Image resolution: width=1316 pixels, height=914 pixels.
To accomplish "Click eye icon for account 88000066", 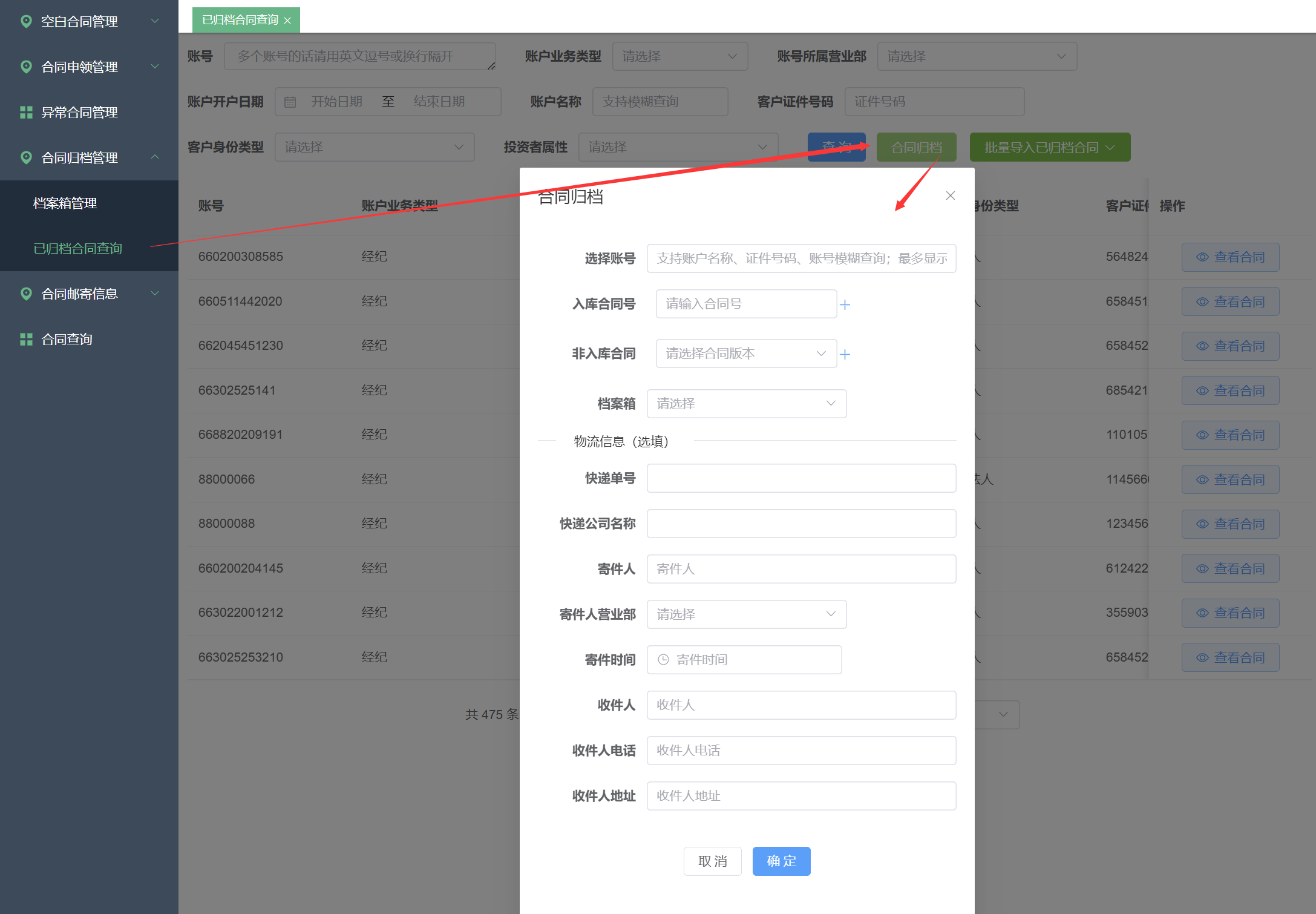I will click(1202, 480).
